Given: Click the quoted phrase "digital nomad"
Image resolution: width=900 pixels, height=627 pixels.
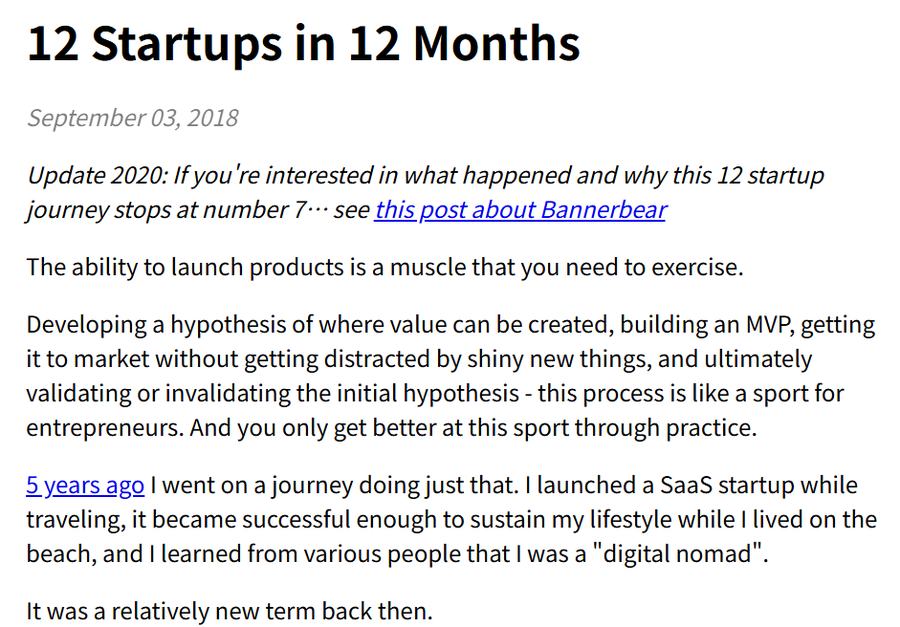Looking at the screenshot, I should click(x=677, y=554).
